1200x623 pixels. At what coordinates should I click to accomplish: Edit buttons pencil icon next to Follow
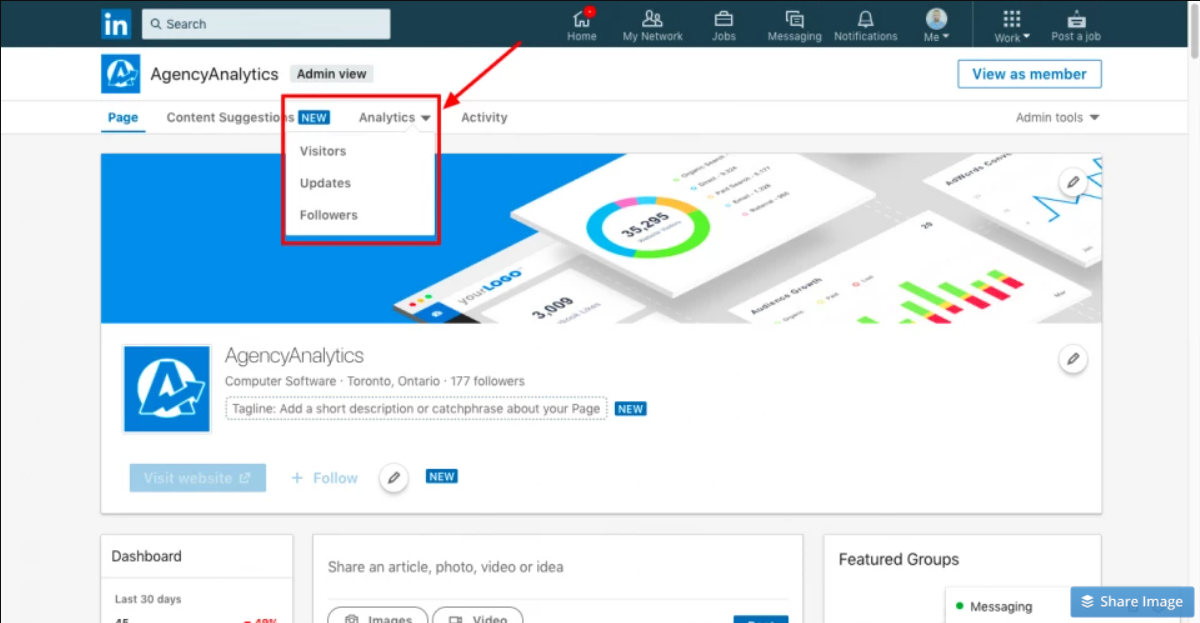click(394, 478)
